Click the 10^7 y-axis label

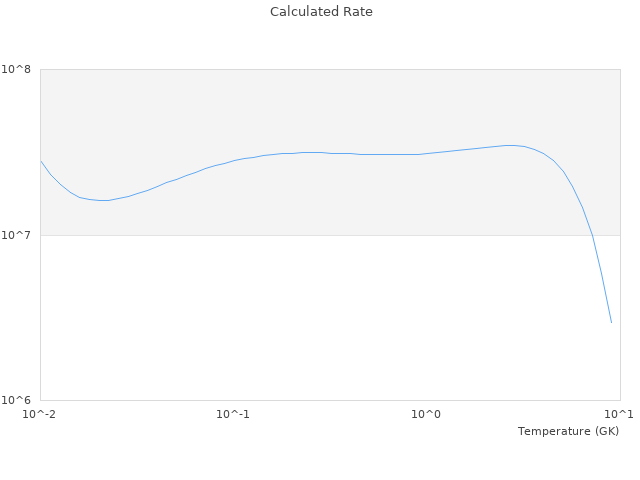coord(19,236)
